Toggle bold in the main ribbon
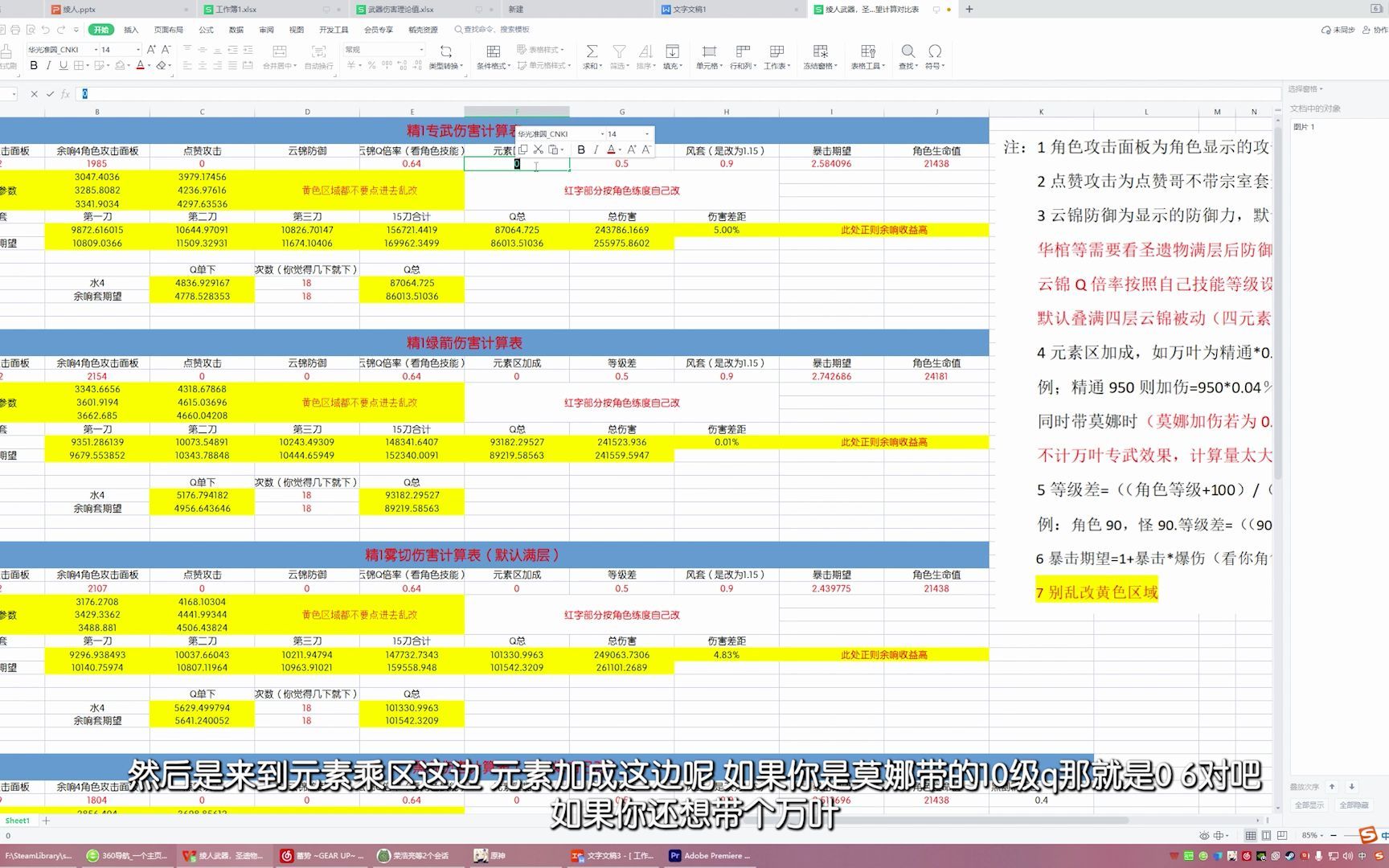The width and height of the screenshot is (1389, 868). [34, 66]
